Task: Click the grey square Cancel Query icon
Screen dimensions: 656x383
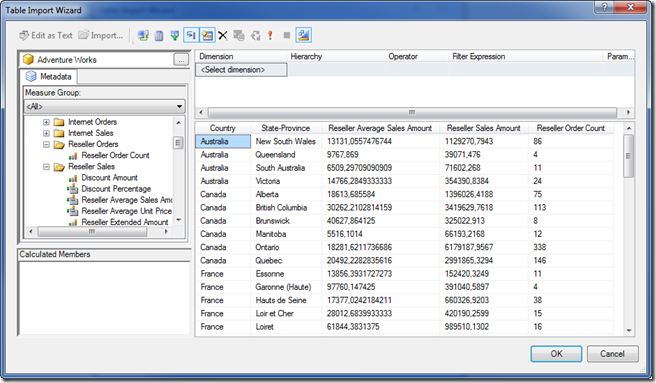Action: pos(287,36)
